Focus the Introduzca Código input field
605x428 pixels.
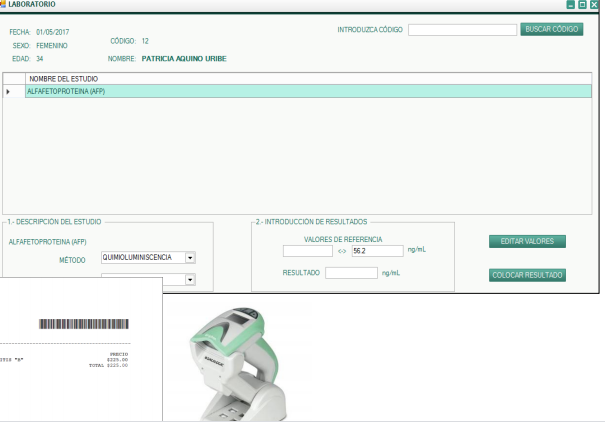point(461,30)
